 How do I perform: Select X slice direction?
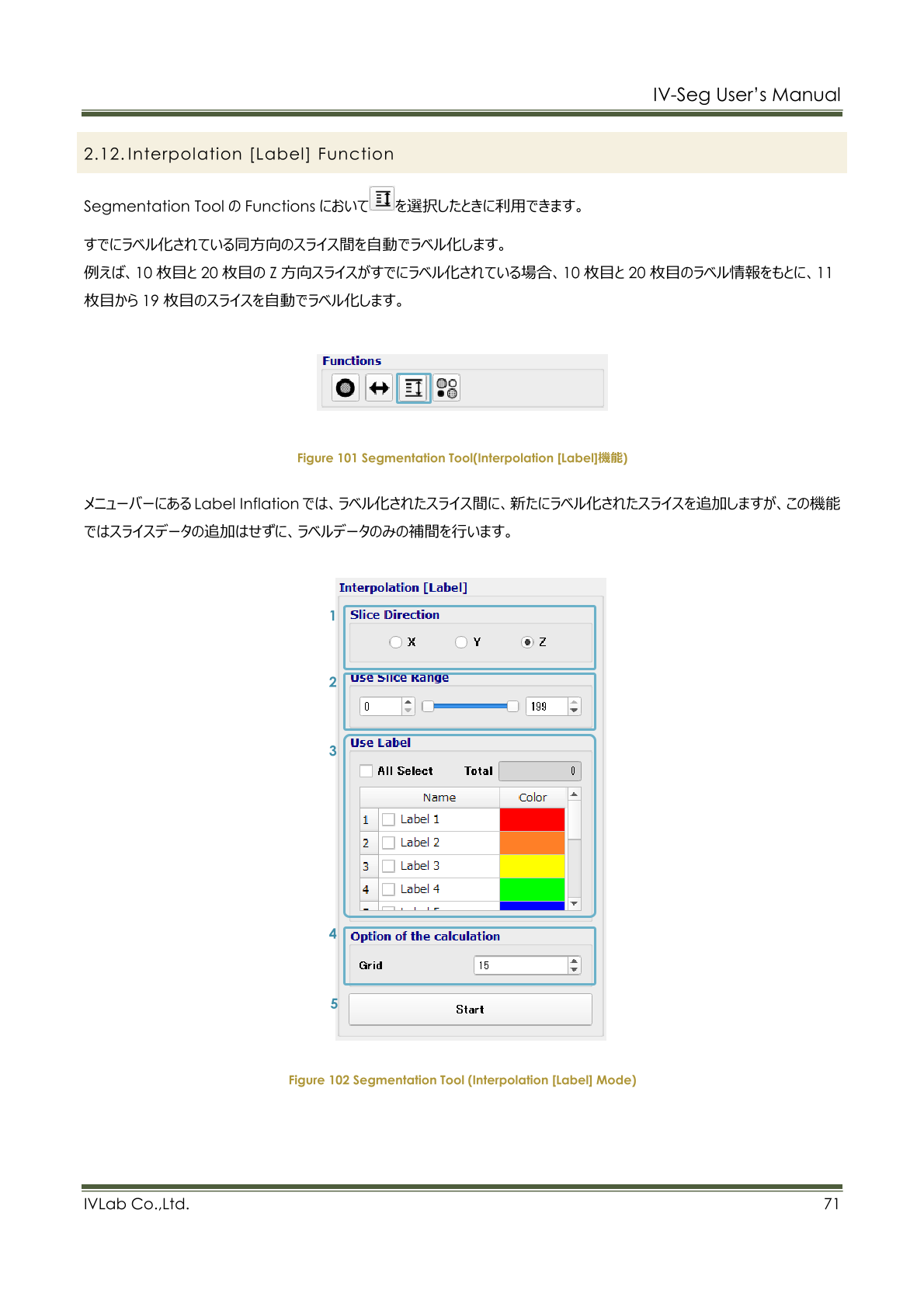[x=396, y=642]
